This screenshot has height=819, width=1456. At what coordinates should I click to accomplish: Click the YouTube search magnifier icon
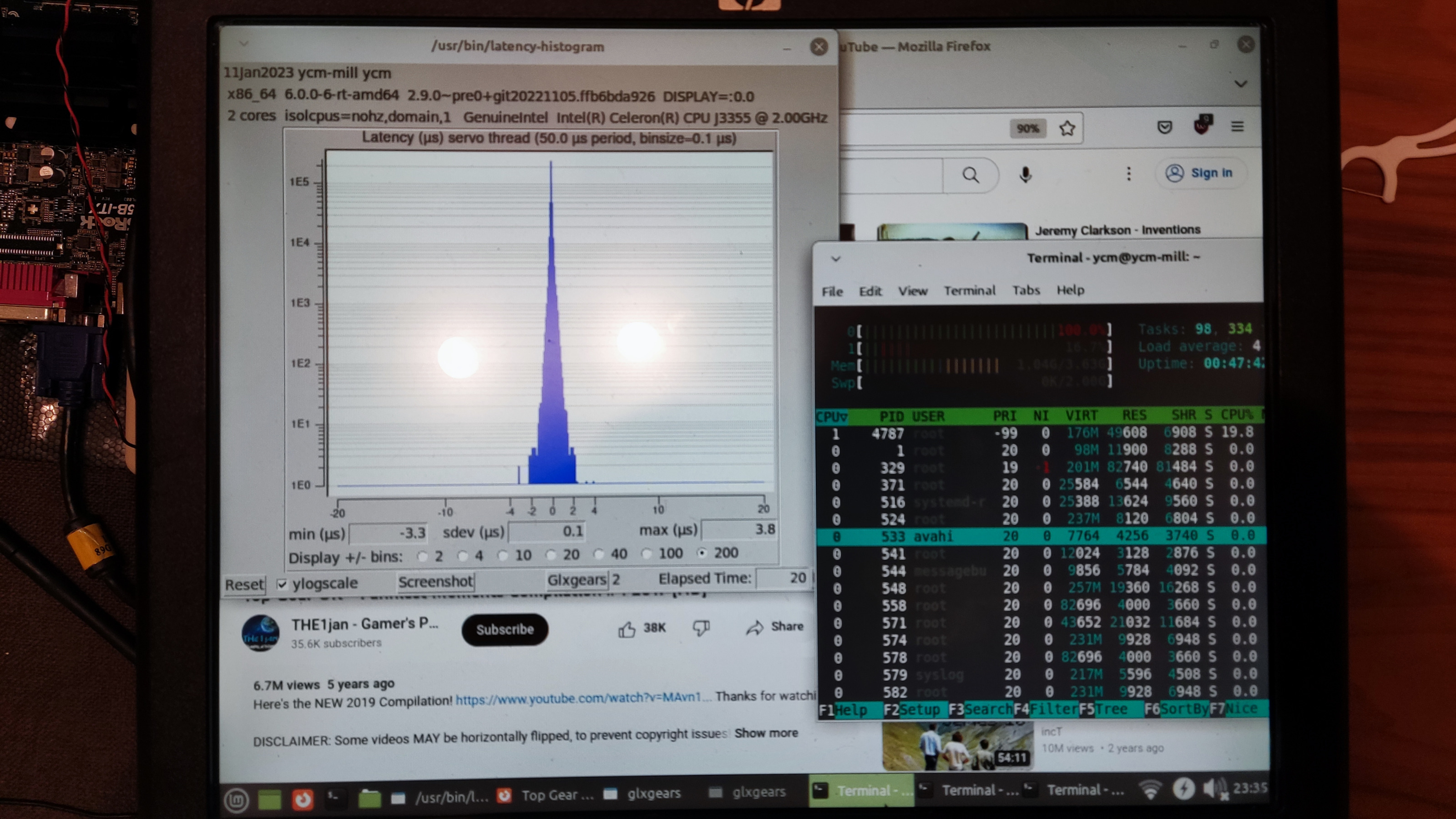971,175
